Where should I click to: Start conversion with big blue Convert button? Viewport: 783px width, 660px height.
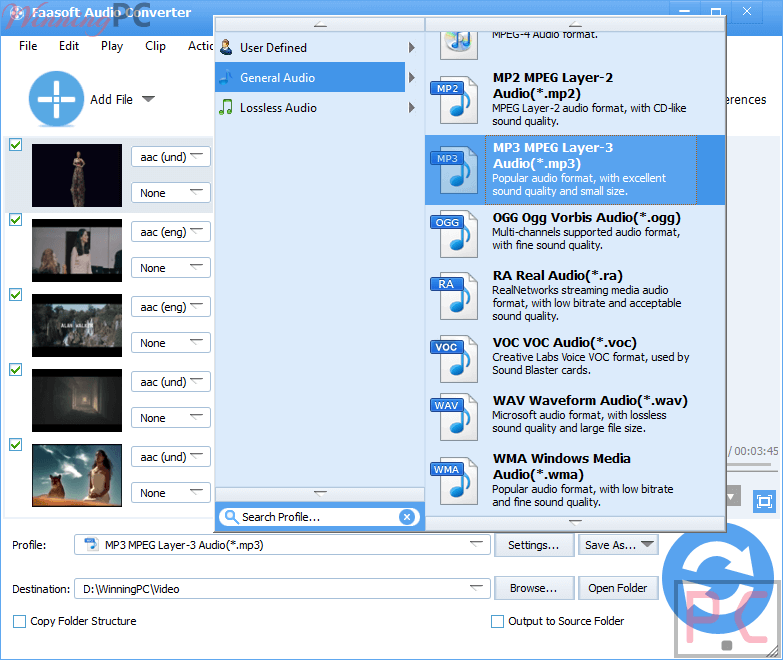point(718,578)
